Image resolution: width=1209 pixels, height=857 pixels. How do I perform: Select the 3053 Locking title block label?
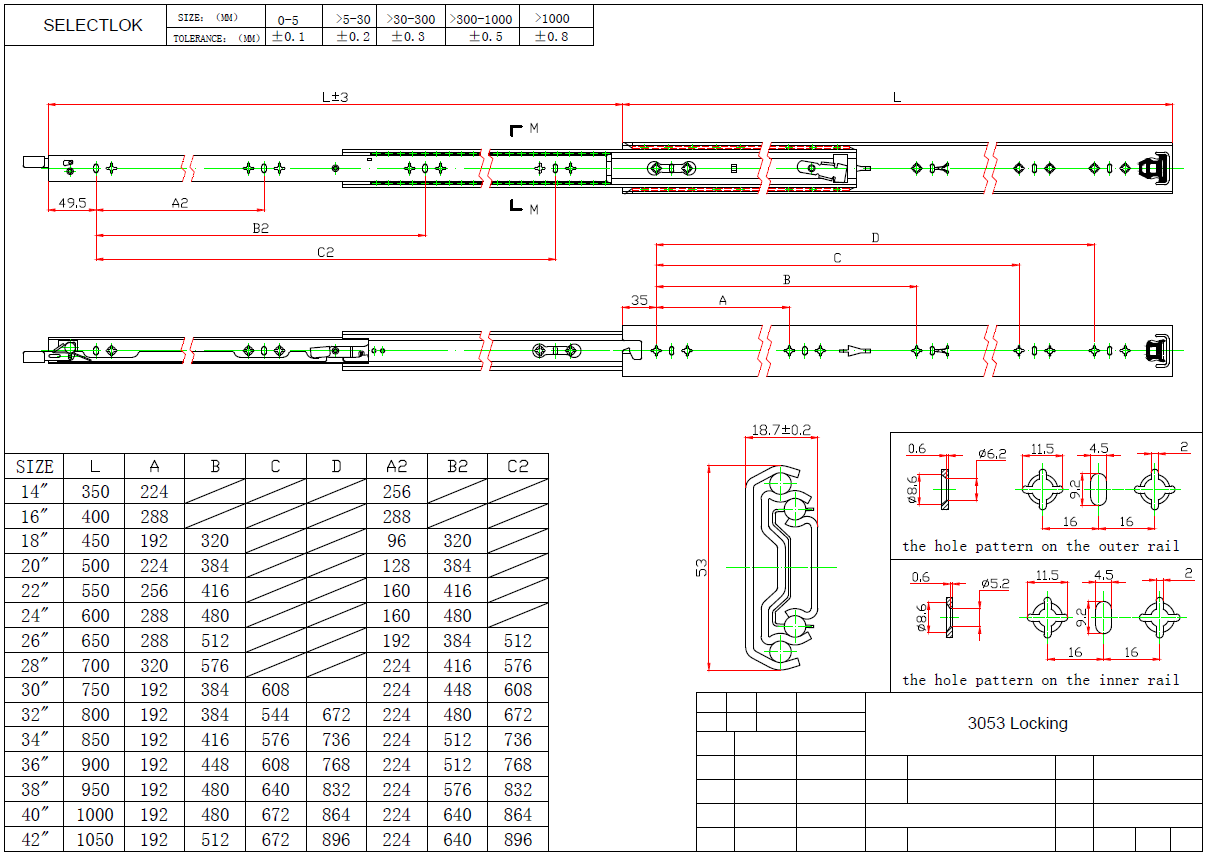pyautogui.click(x=1017, y=723)
